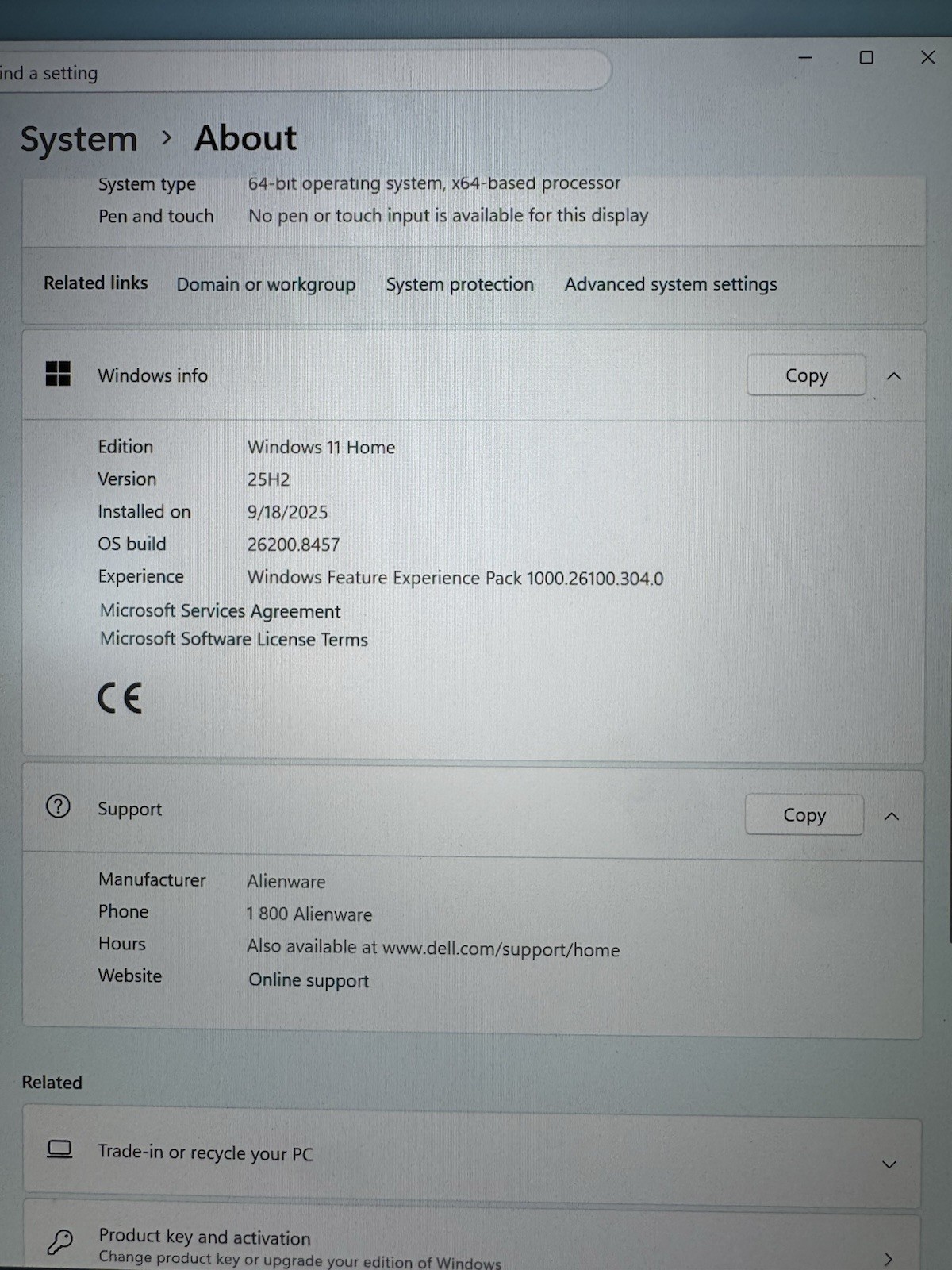
Task: Select the 64-bit operating system text
Action: 434,183
